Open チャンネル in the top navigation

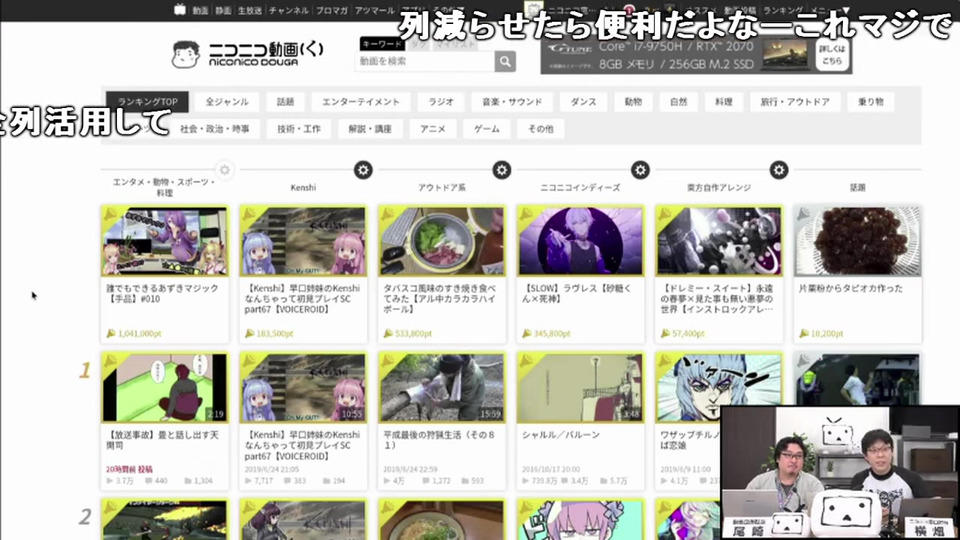pos(288,10)
